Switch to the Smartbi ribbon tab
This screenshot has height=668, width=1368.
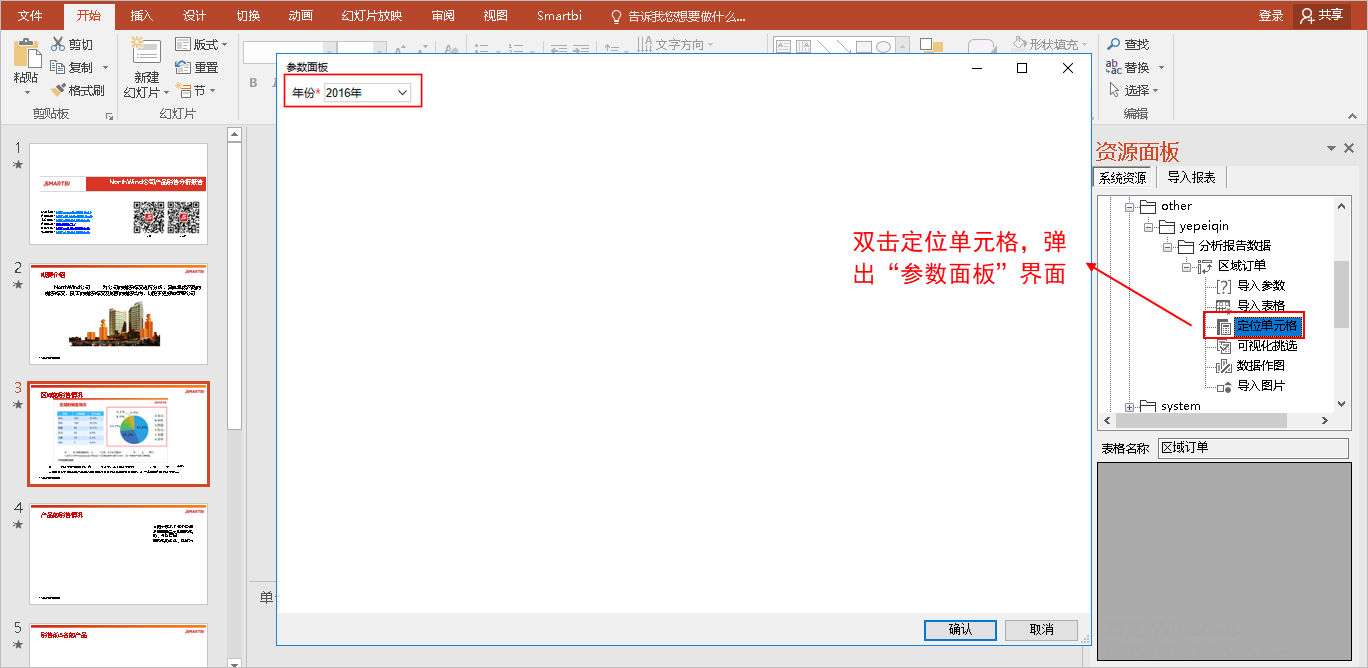coord(559,15)
